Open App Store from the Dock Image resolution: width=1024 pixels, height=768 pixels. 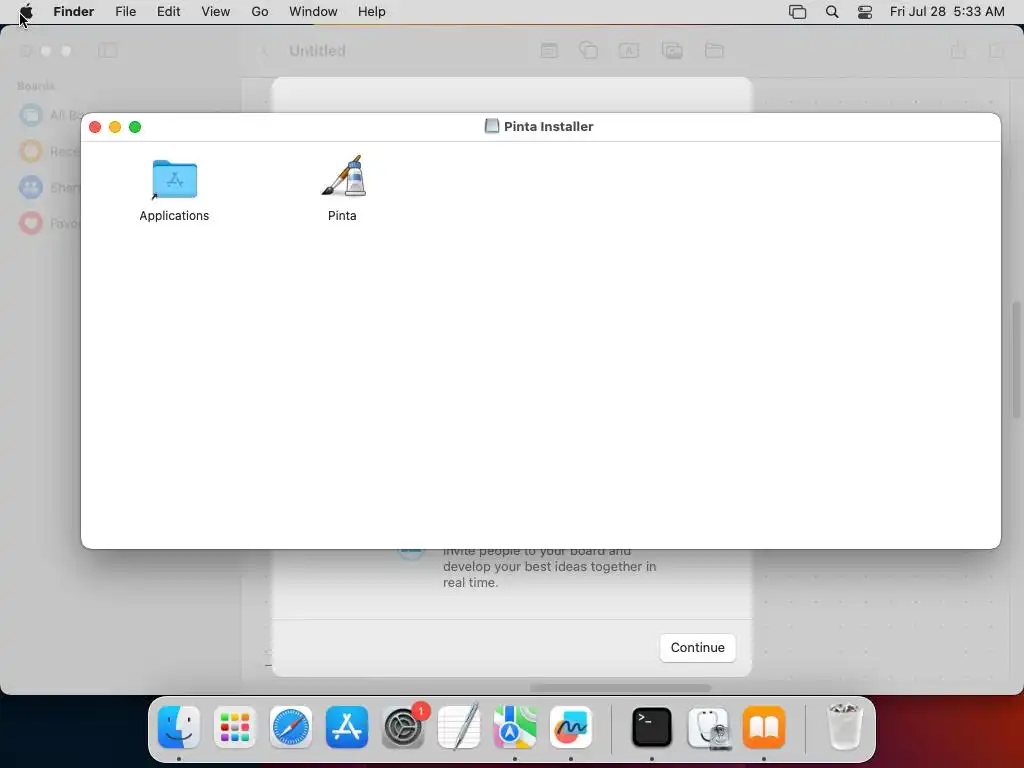347,727
